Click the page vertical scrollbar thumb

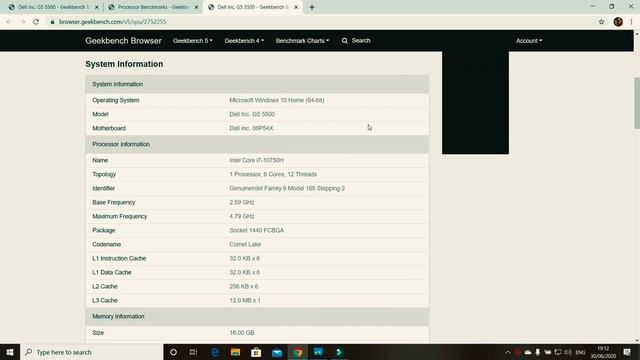[637, 103]
